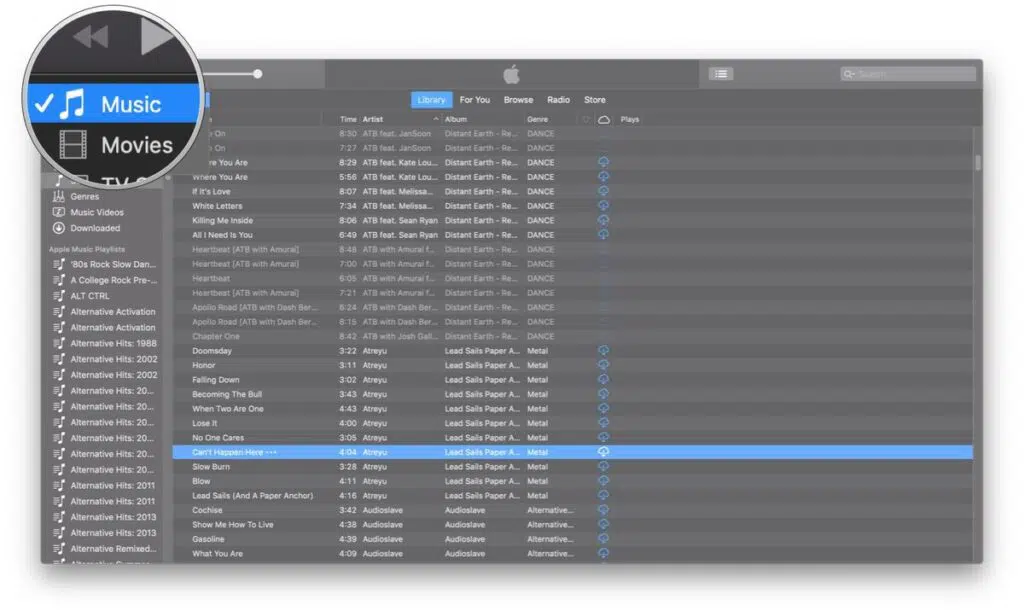Click the Plays column header
Viewport: 1024px width, 616px height.
pyautogui.click(x=630, y=120)
